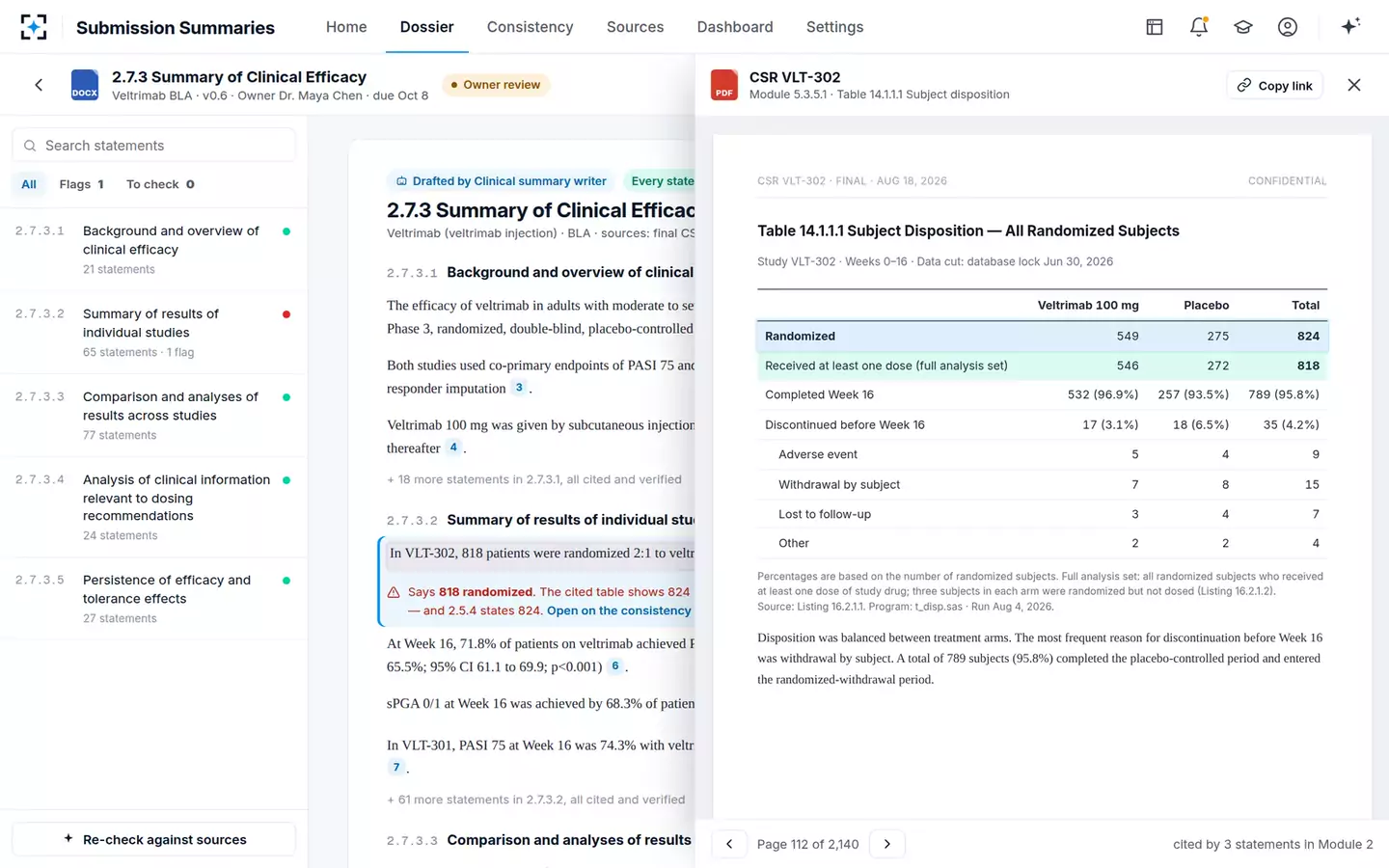Select the Dossier tab
Screen dimensions: 1389x868
pos(427,27)
